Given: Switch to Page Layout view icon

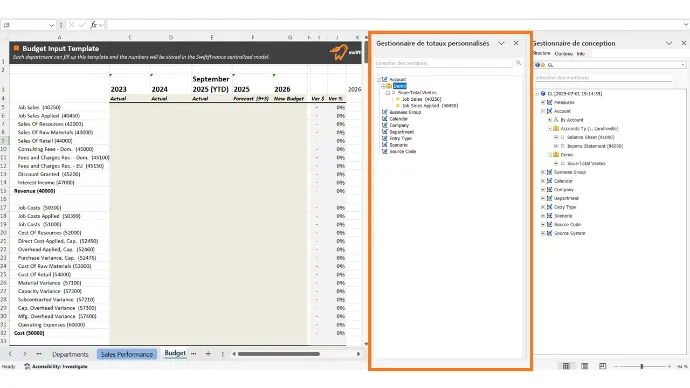Looking at the screenshot, I should pos(584,366).
